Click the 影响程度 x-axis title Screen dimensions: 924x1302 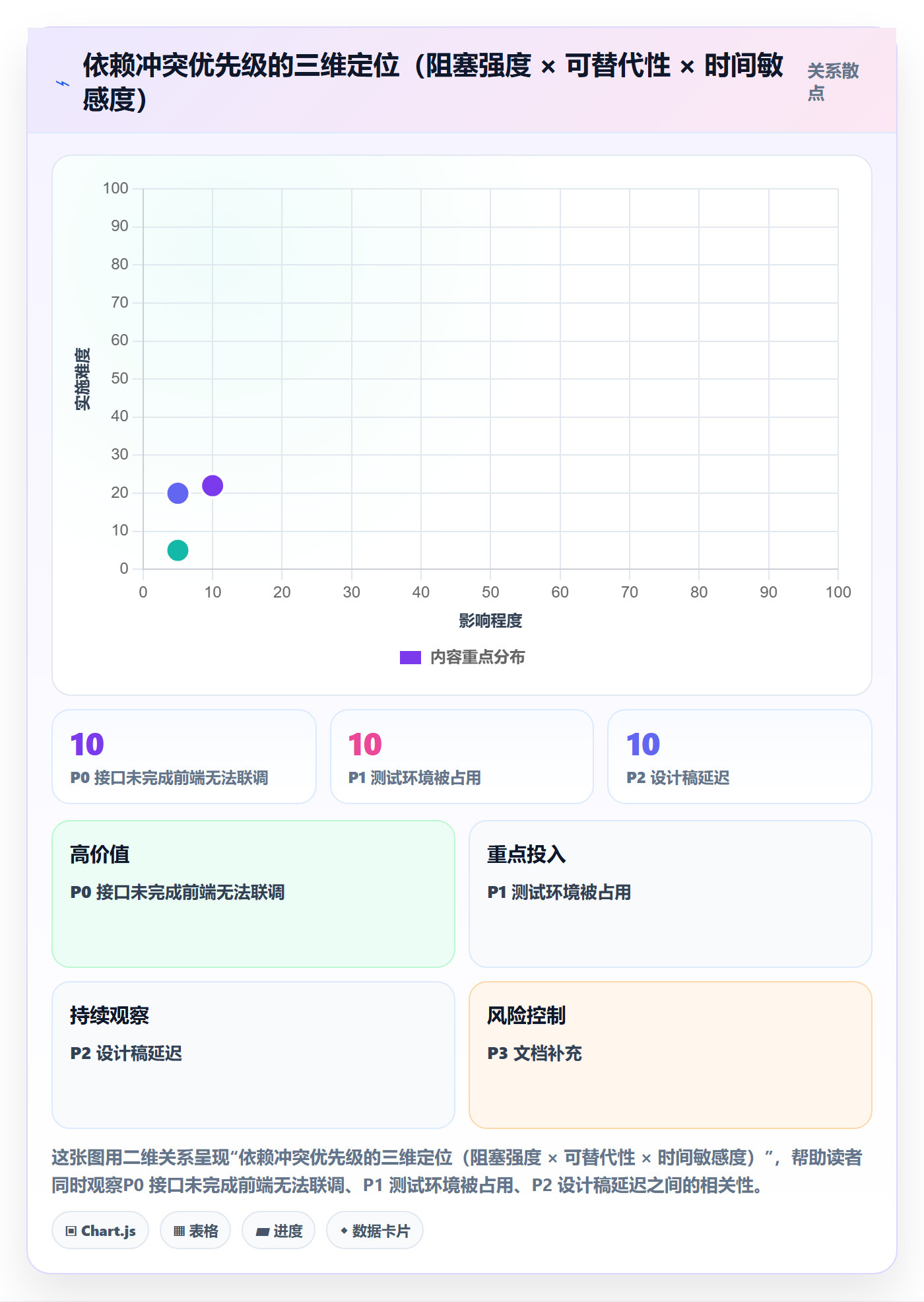pos(490,621)
